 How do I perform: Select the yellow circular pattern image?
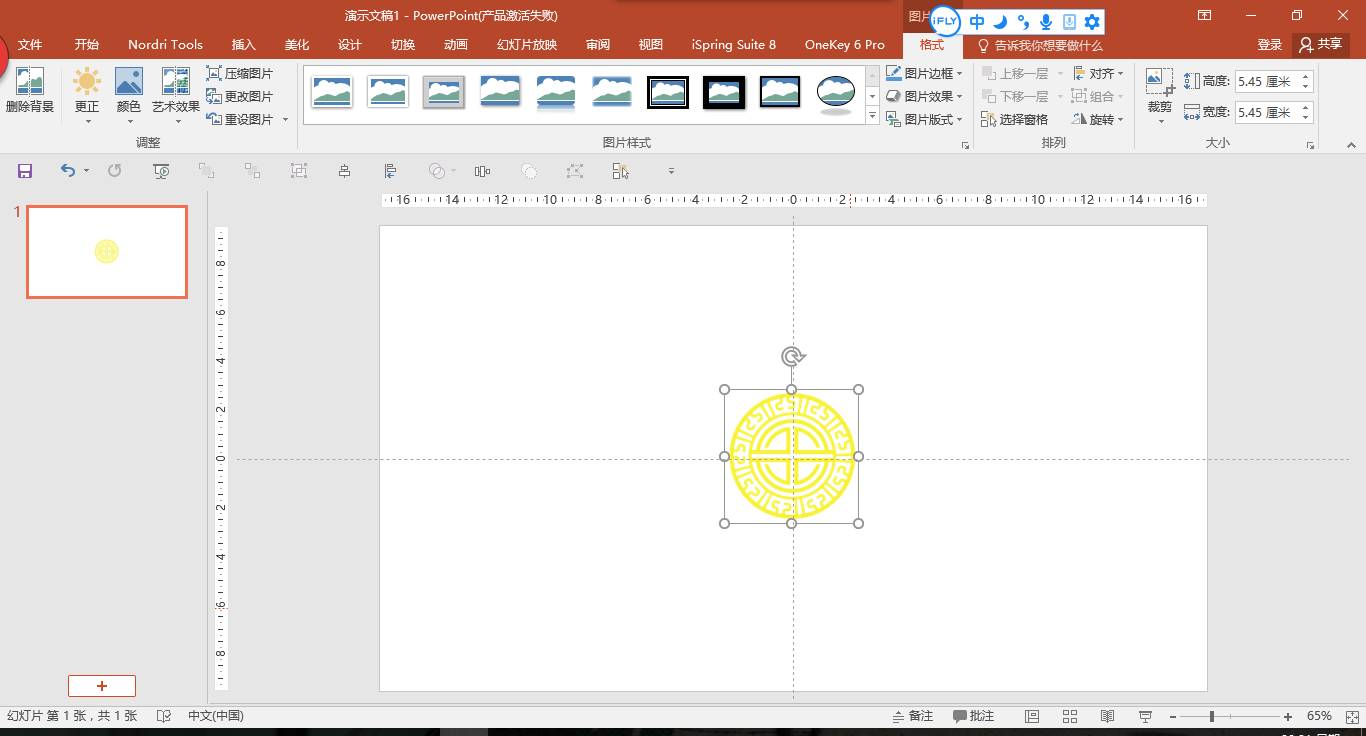pyautogui.click(x=792, y=456)
